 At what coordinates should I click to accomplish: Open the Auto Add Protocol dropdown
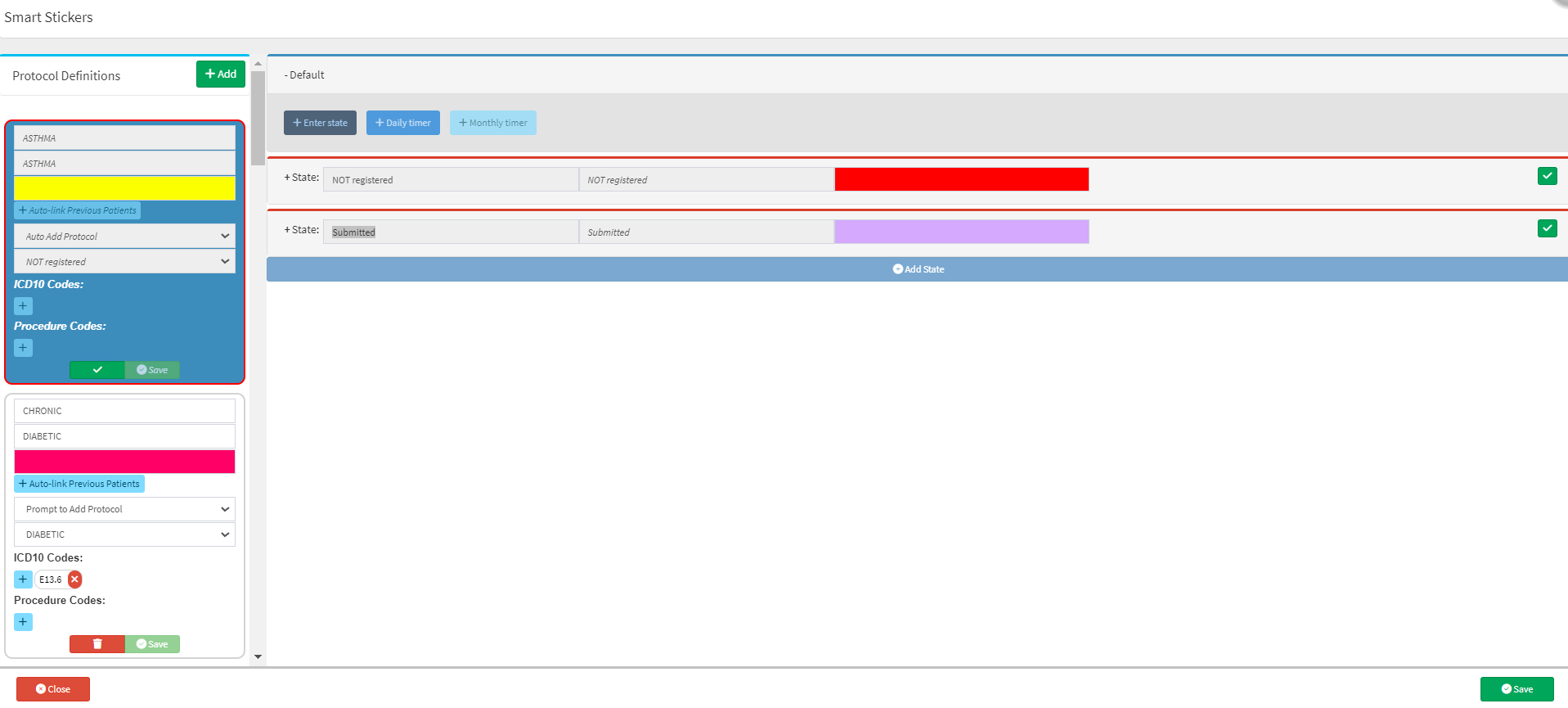click(124, 236)
